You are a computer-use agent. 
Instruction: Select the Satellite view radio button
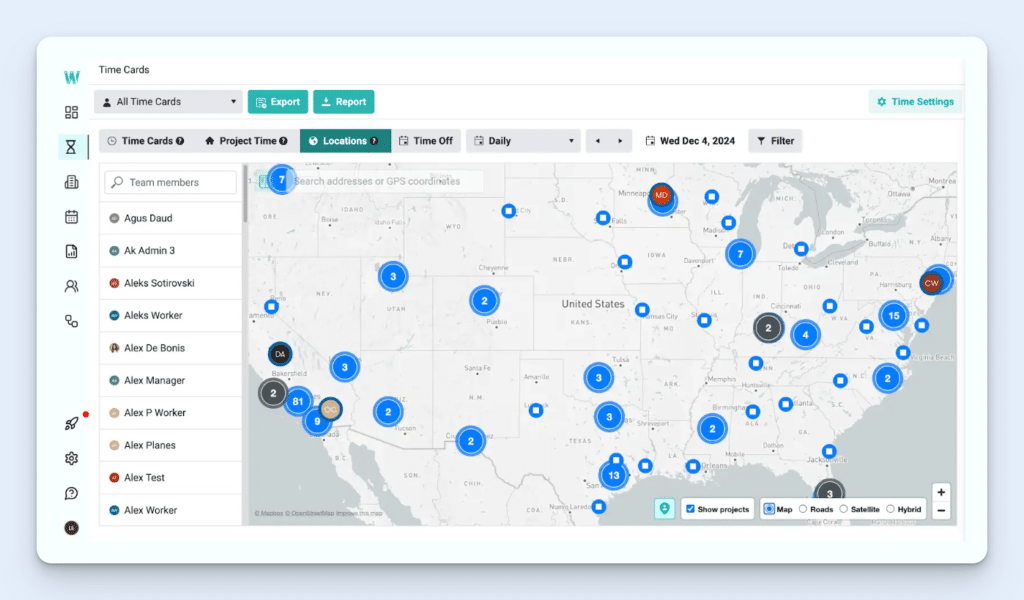(844, 509)
